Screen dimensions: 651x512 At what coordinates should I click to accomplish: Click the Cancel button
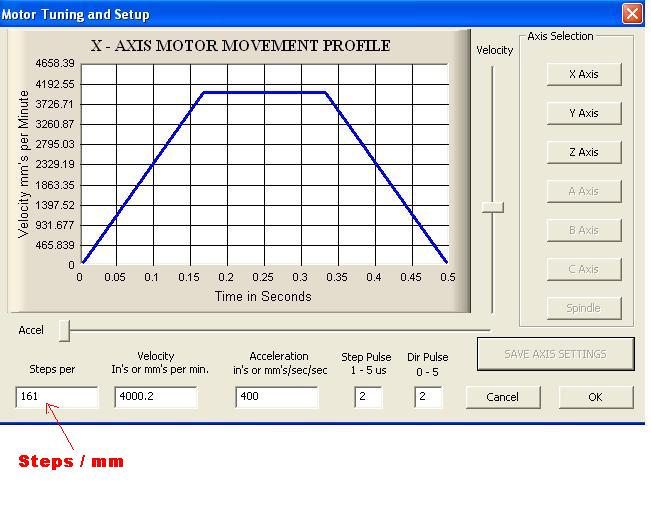(502, 397)
